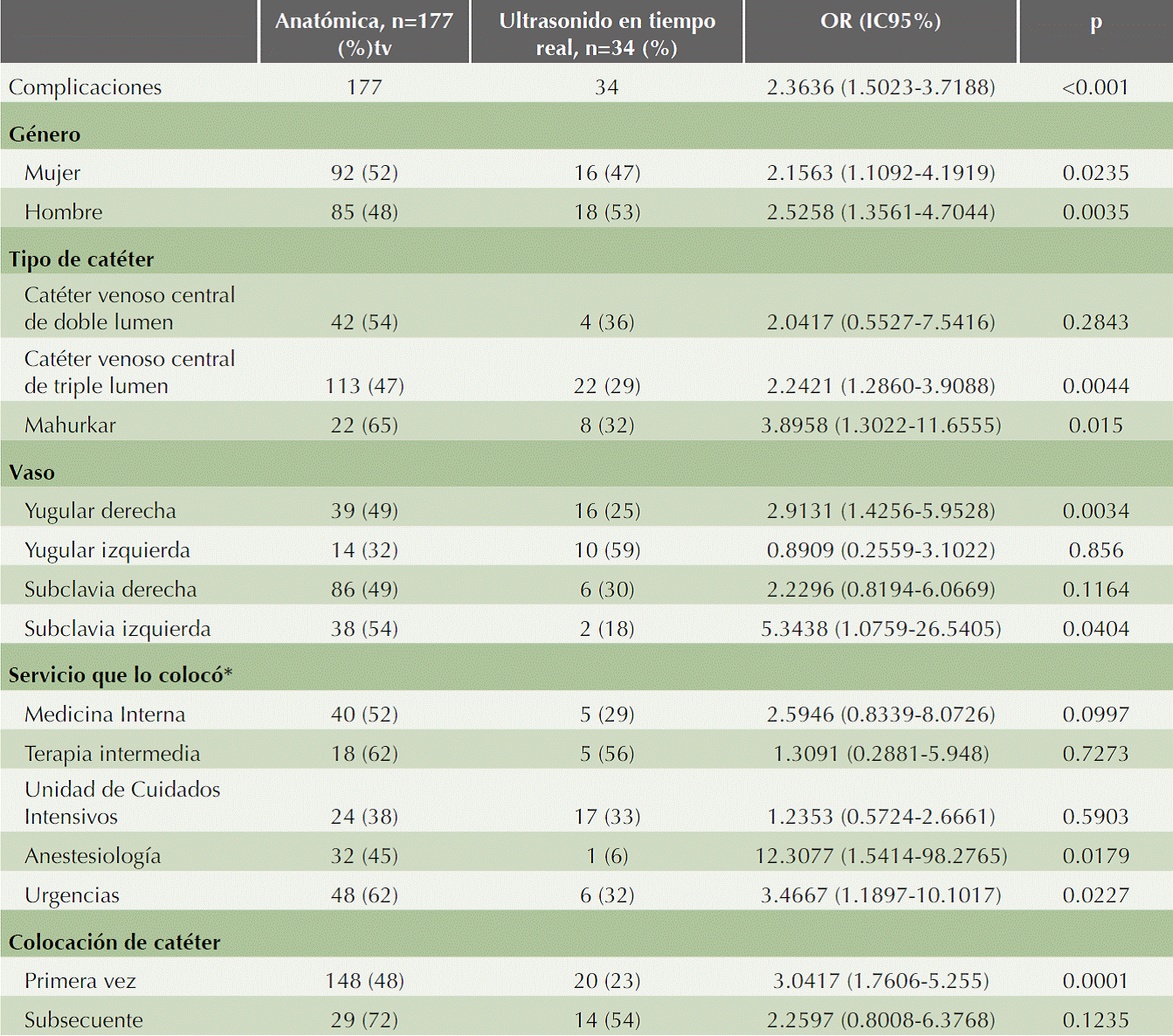
Task: Click the 'Subclavia izquierda' row label
Action: tap(118, 629)
